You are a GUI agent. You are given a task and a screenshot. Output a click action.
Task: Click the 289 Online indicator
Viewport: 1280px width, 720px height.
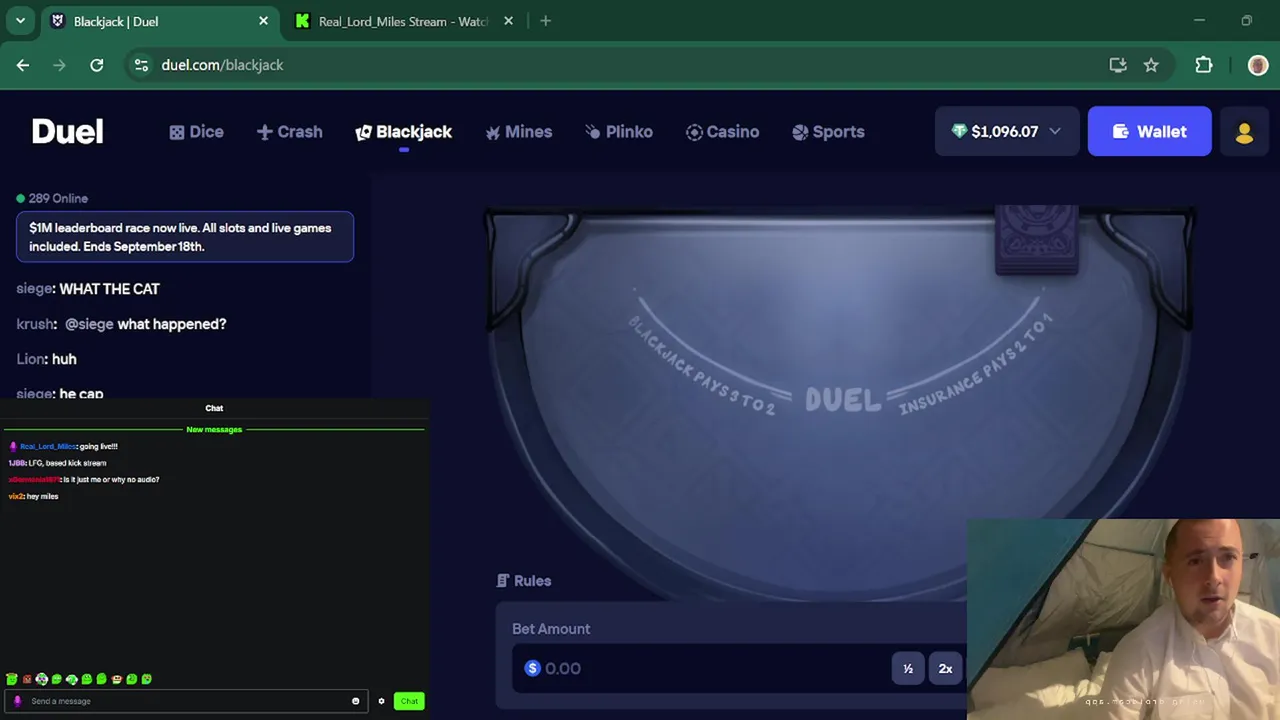click(52, 198)
